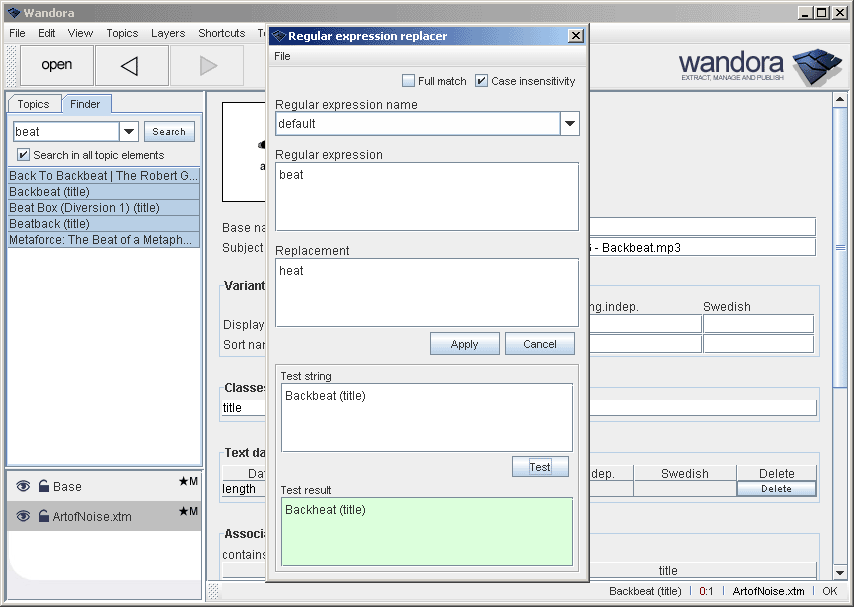Open the Finder search term dropdown
This screenshot has width=854, height=607.
tap(129, 132)
